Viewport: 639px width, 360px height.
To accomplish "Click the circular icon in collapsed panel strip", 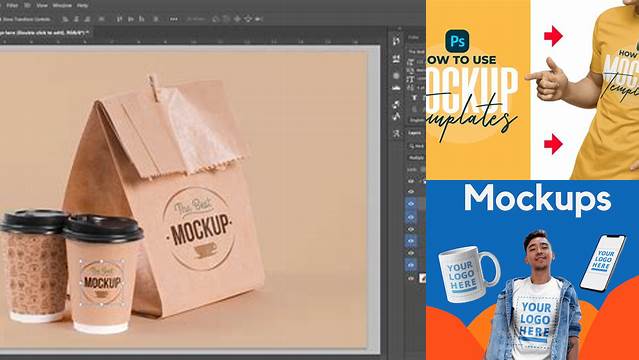I will [x=396, y=76].
